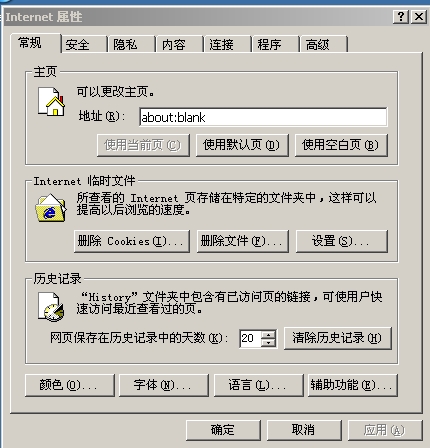
Task: Click the history days number field
Action: point(250,338)
